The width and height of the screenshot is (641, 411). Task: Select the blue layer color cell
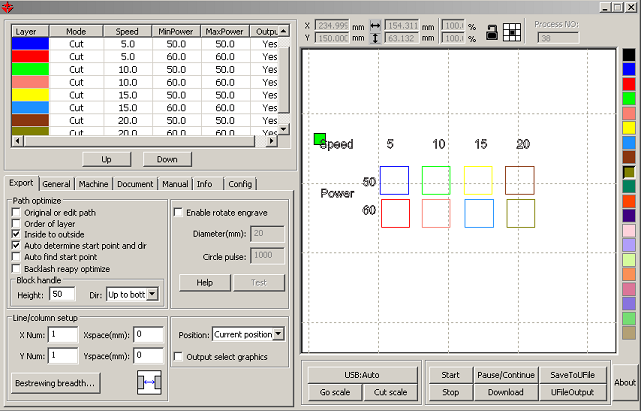coord(30,44)
